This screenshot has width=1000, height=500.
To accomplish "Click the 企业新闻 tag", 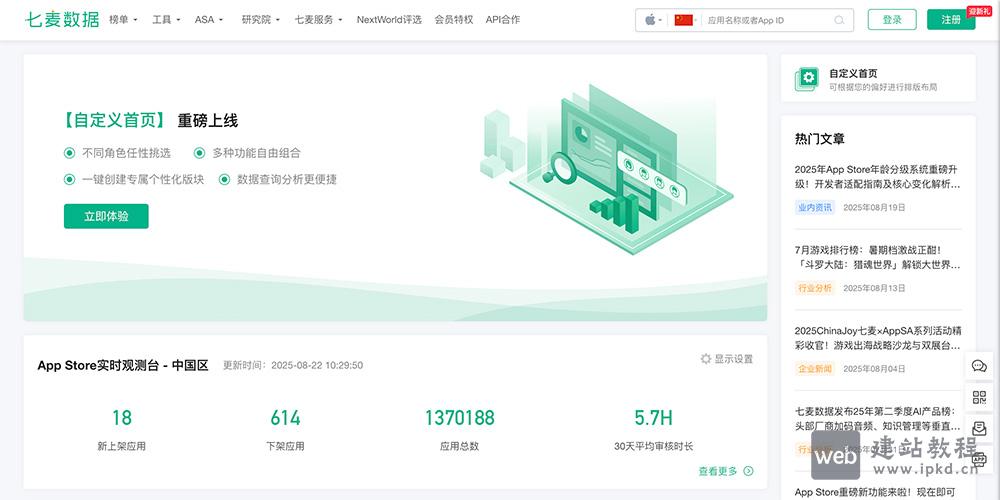I will click(814, 369).
